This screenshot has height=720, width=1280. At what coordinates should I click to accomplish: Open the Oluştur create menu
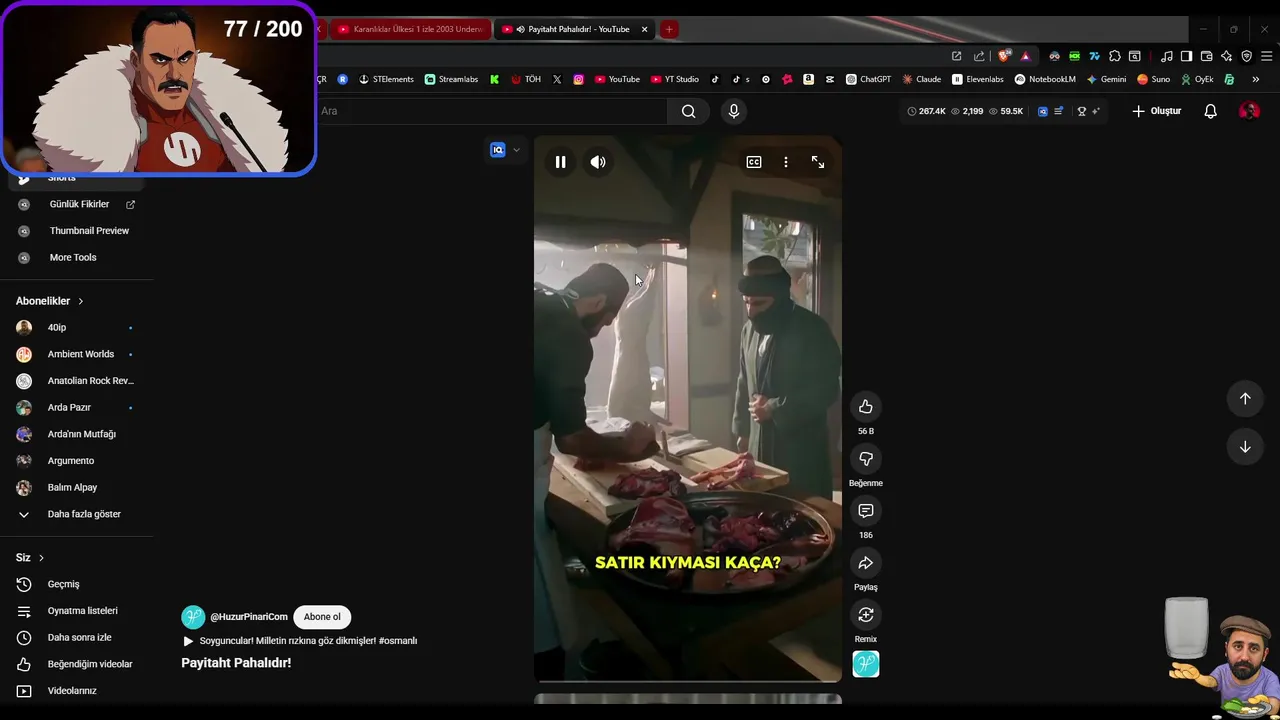[x=1157, y=111]
